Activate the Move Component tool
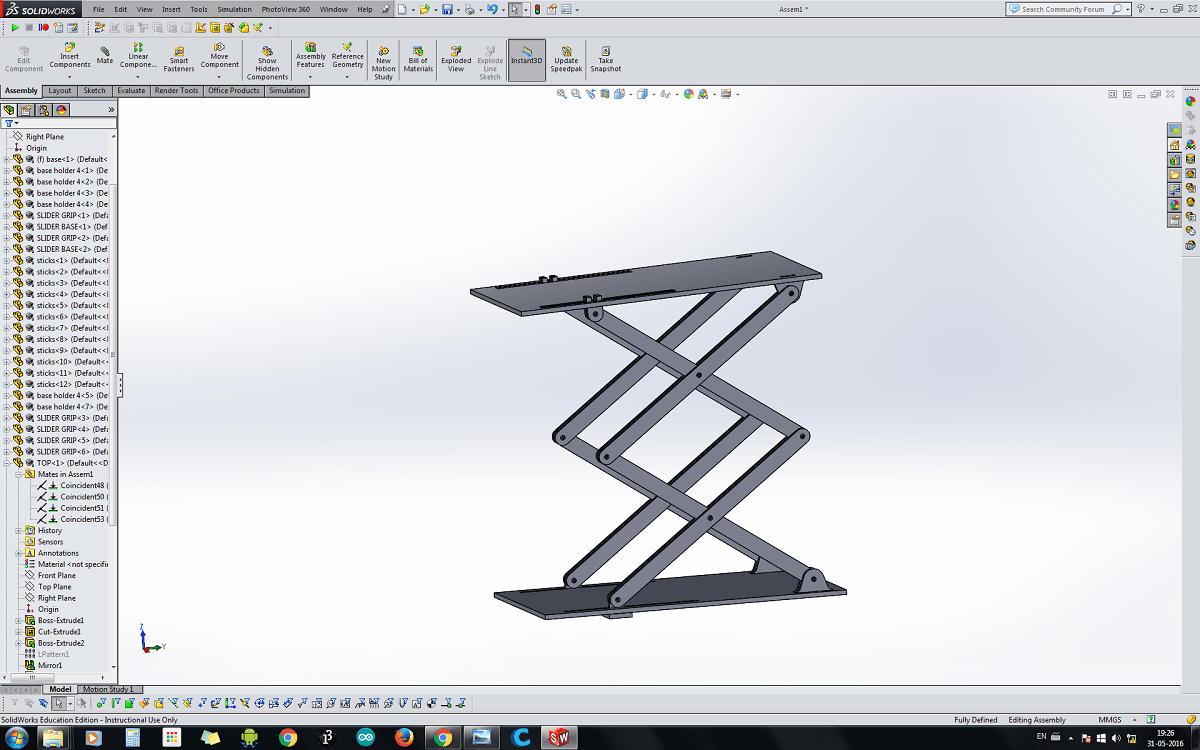 coord(219,56)
